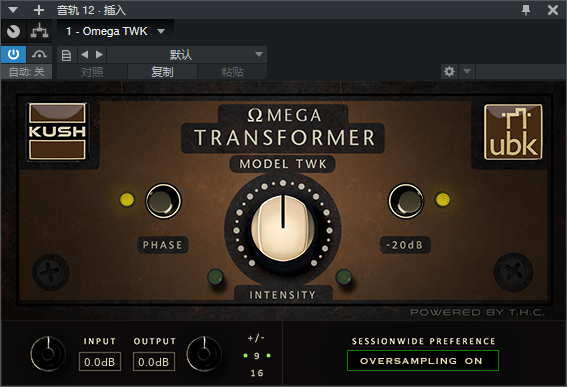This screenshot has height=387, width=567.
Task: Click the 'SESSIONWIDE PREFERENCE' text
Action: (x=423, y=341)
